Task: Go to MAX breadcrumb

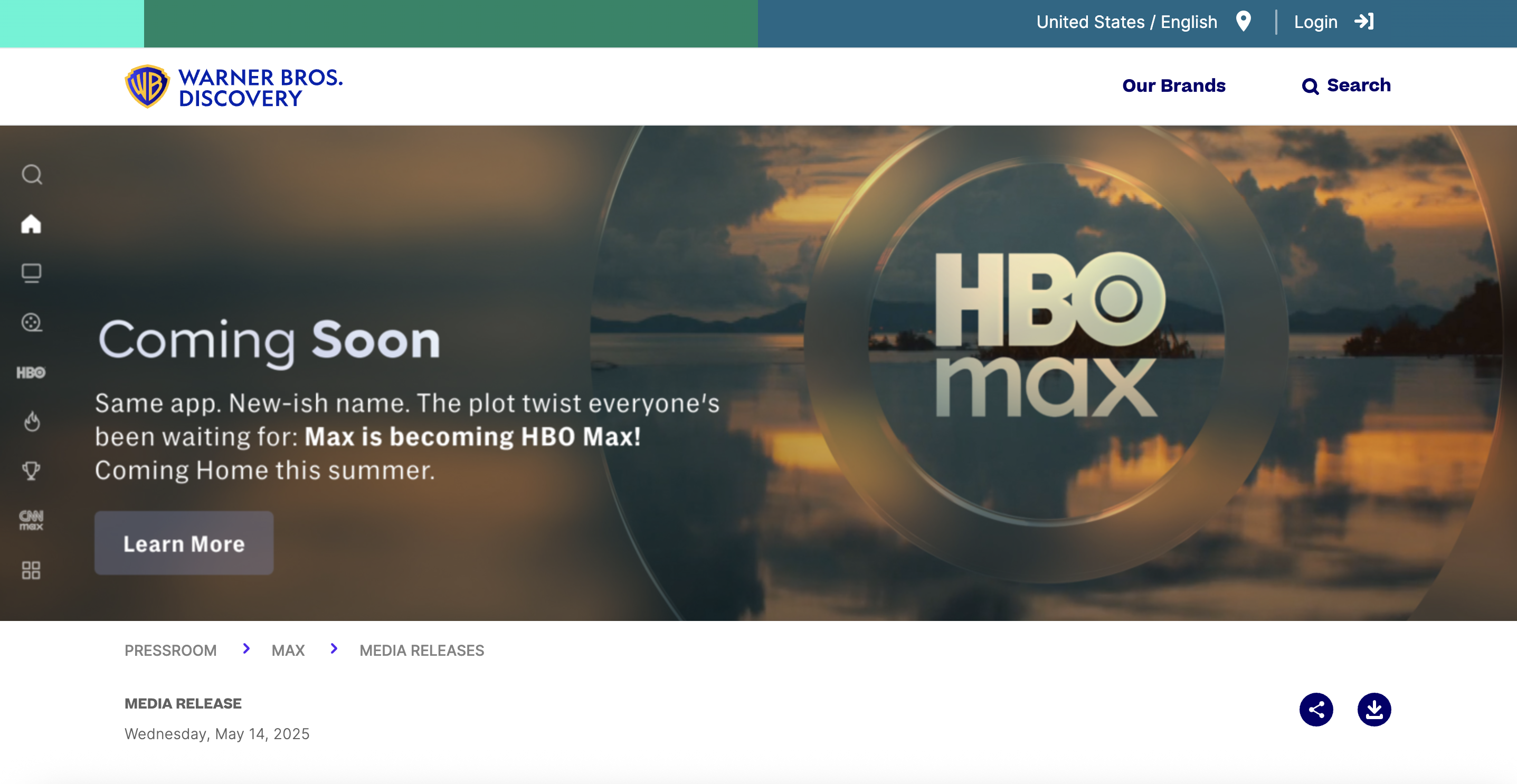Action: tap(288, 651)
